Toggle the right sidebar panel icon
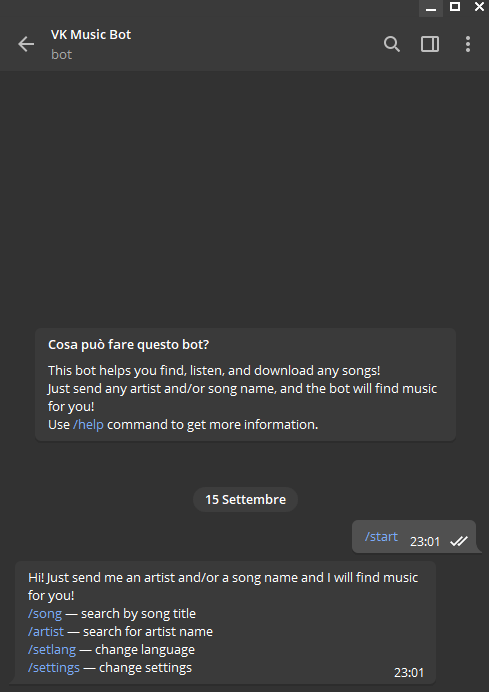Screen dimensions: 489x692 (x=430, y=44)
